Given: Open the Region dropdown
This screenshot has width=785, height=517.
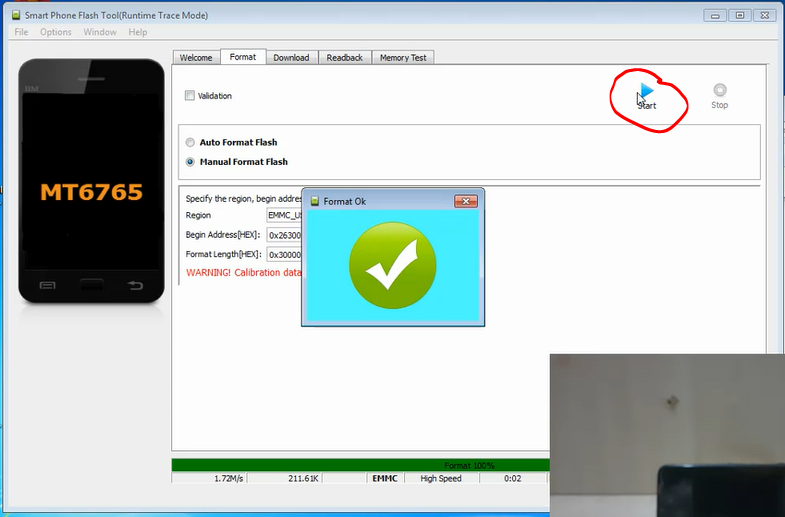Looking at the screenshot, I should 284,215.
